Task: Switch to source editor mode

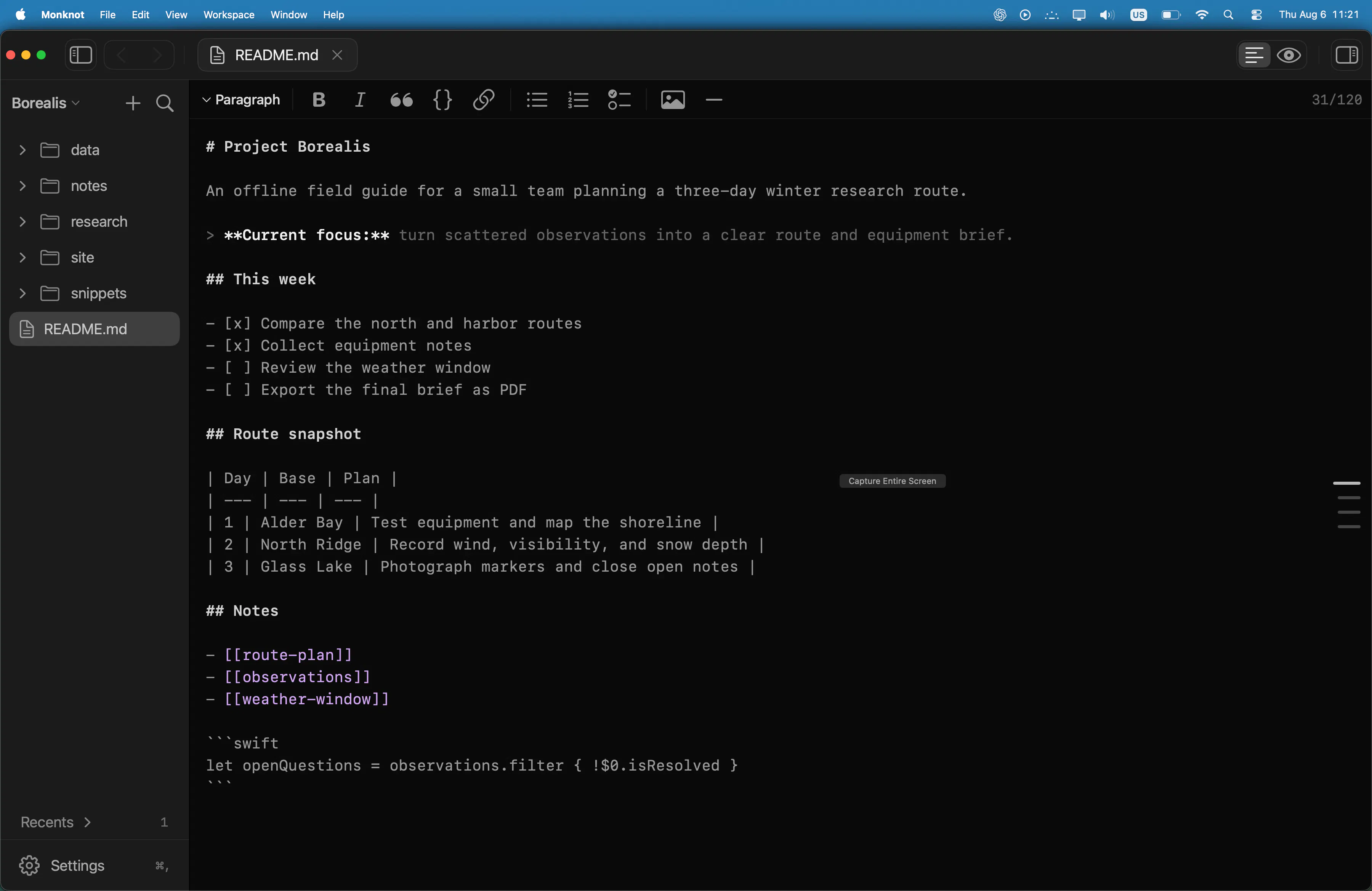Action: tap(1254, 55)
